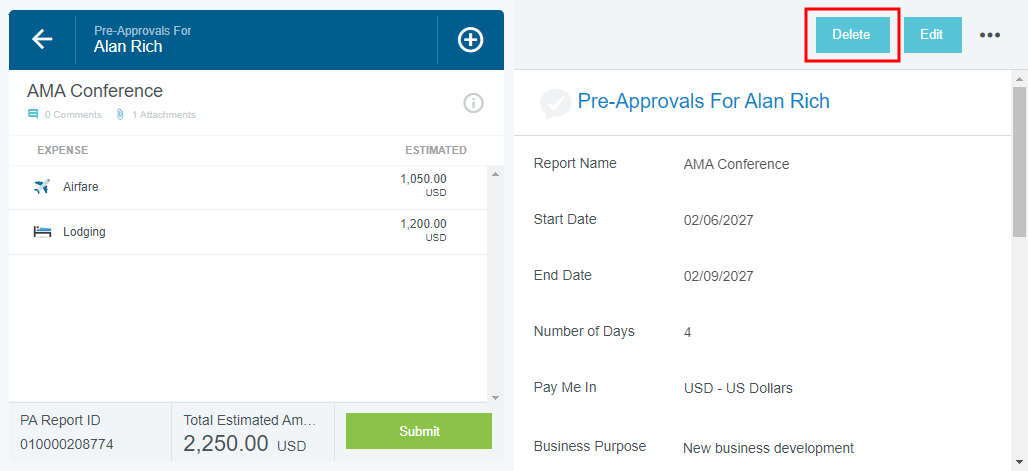Click the back arrow icon
Viewport: 1028px width, 471px height.
(x=42, y=39)
